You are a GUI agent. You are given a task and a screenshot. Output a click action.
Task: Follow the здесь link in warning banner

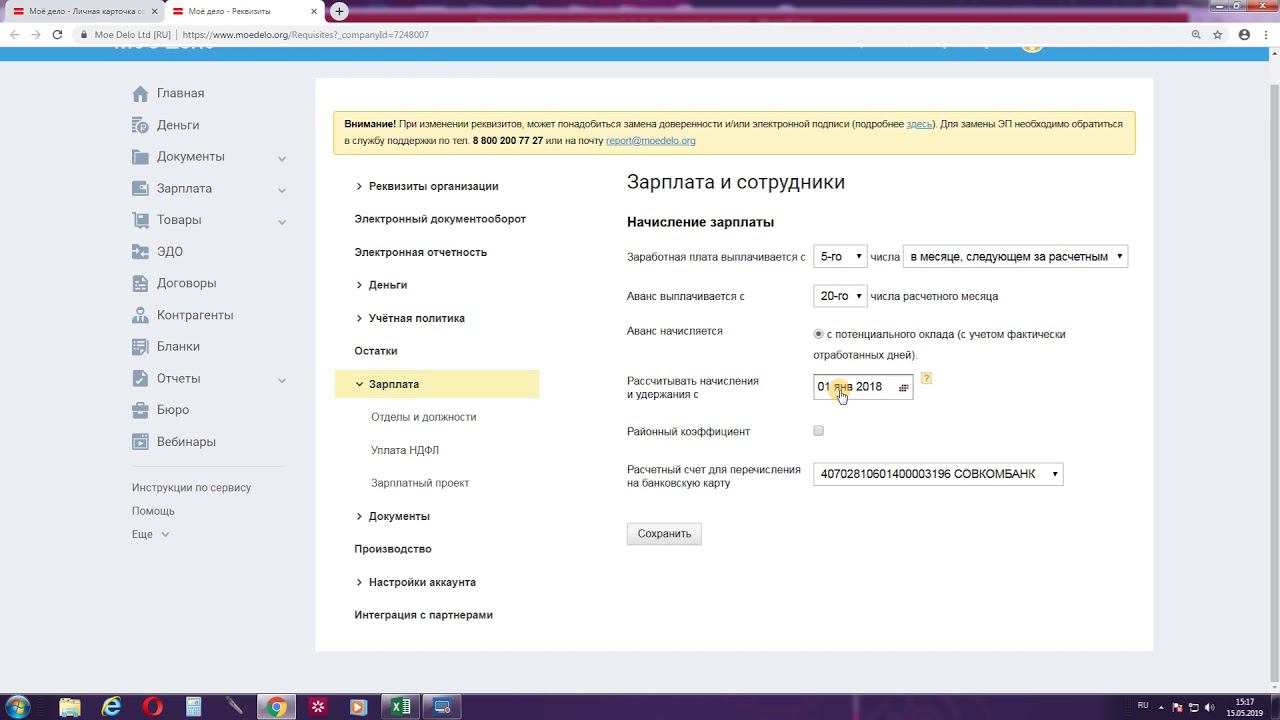point(919,124)
